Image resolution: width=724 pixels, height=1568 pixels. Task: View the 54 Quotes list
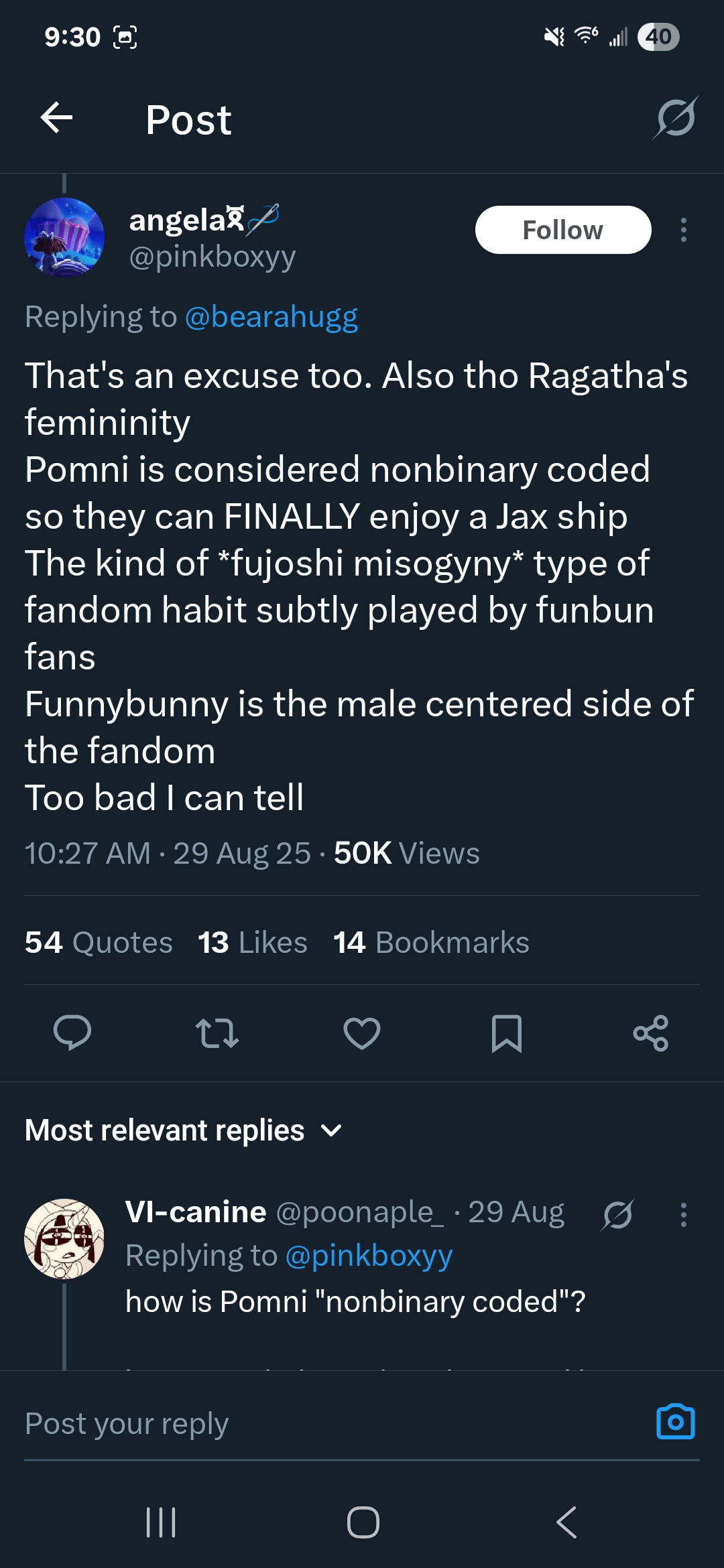coord(99,942)
